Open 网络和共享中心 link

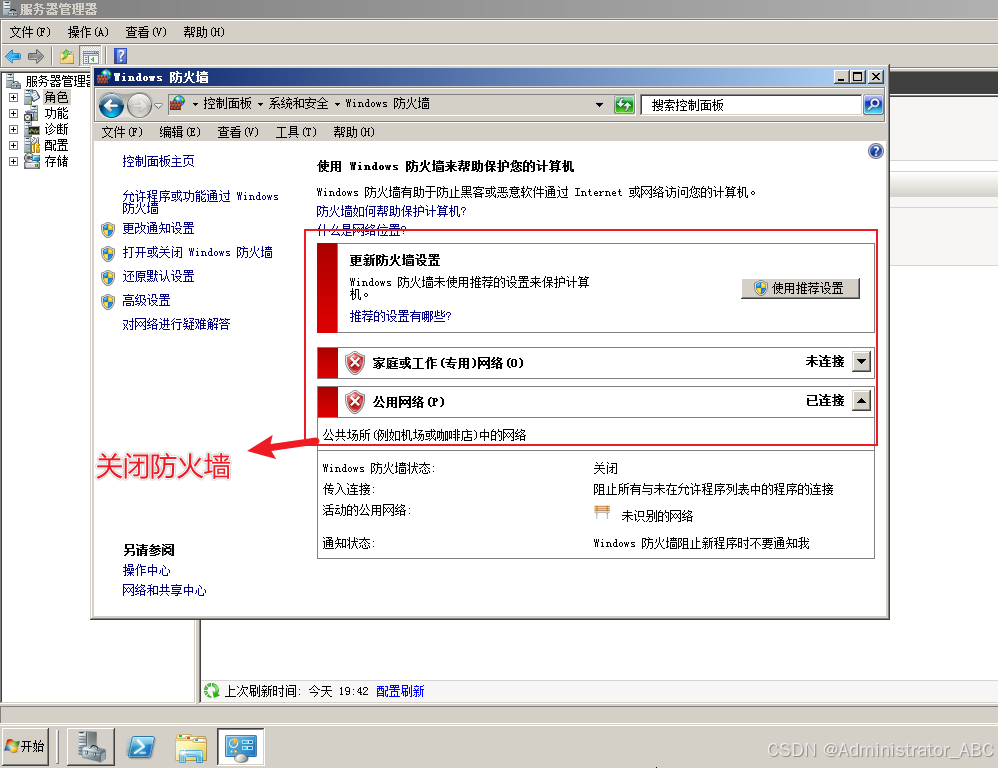click(x=164, y=590)
